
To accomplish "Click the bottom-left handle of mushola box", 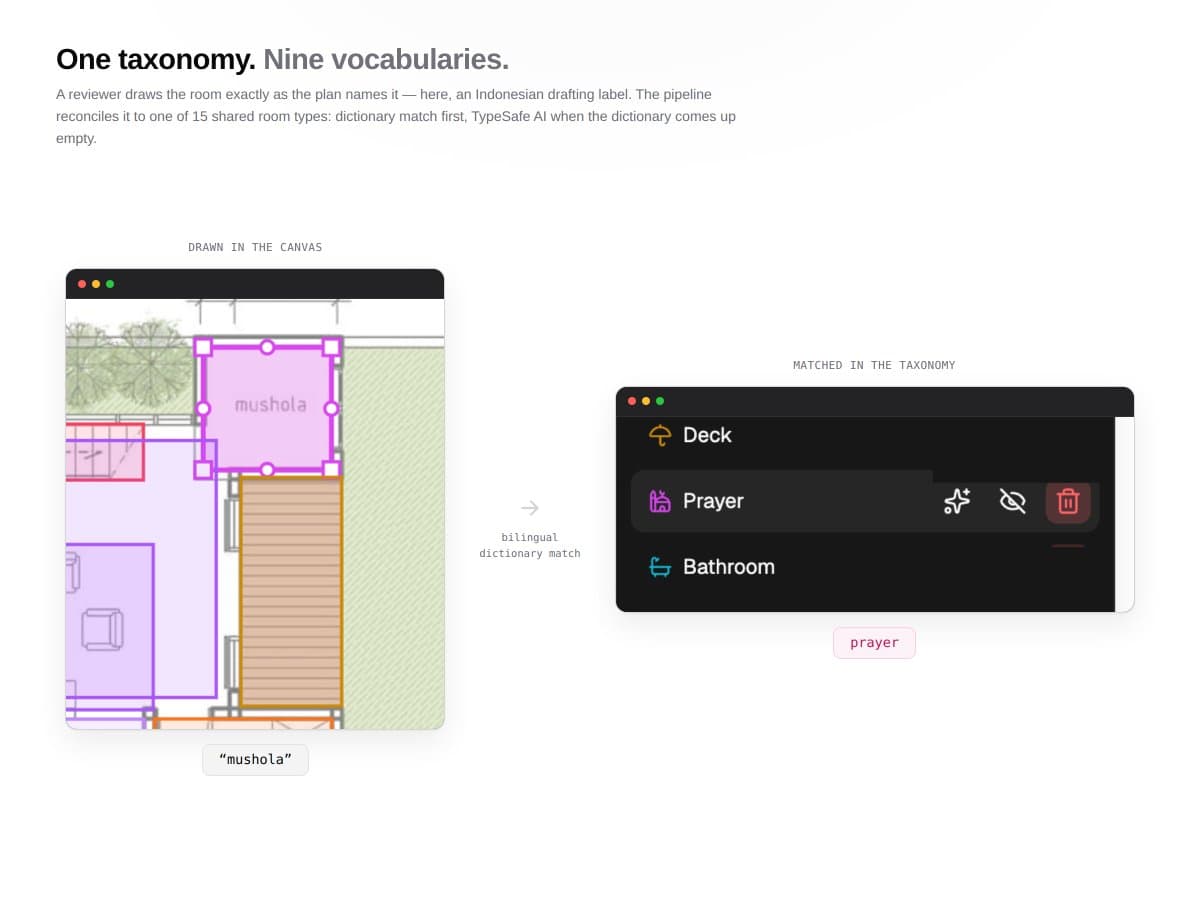I will [203, 469].
